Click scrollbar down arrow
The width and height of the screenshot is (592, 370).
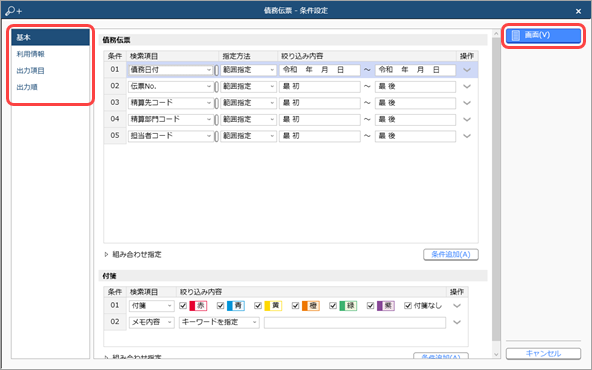coord(496,355)
